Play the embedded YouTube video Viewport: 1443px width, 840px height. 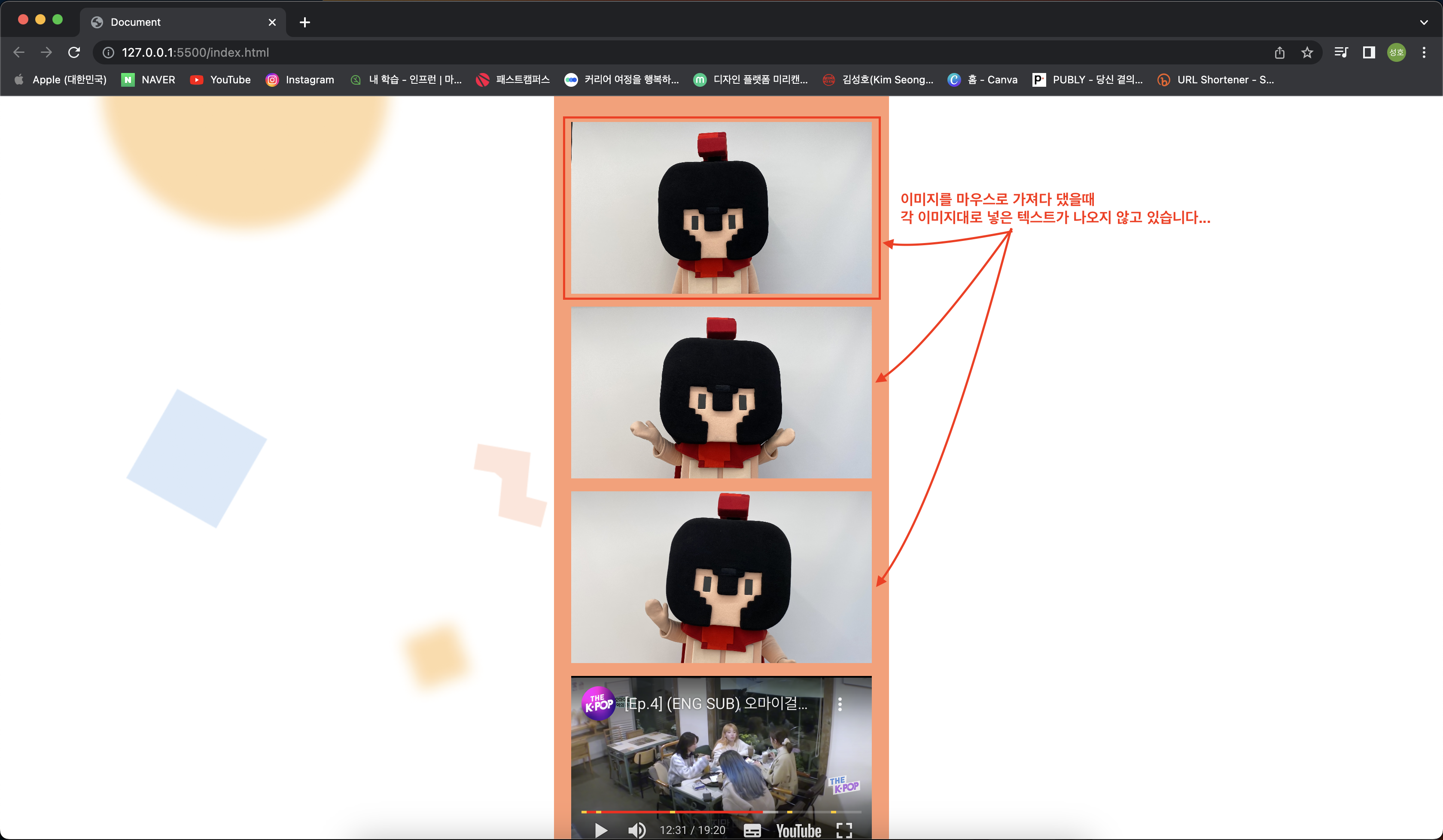(x=601, y=830)
